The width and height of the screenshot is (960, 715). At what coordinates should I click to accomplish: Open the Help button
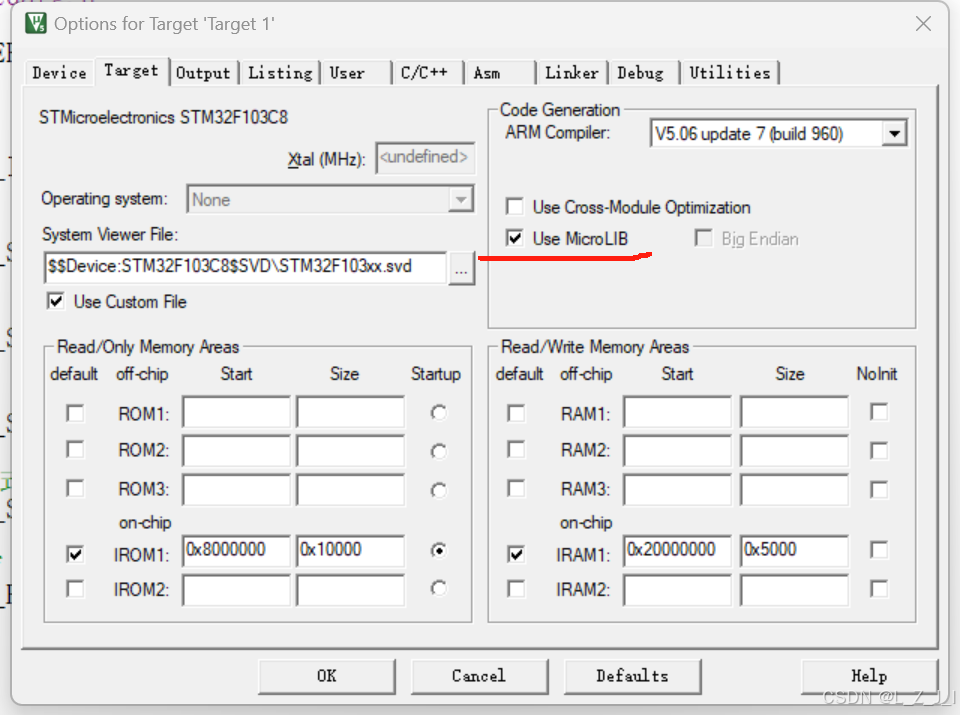(869, 676)
